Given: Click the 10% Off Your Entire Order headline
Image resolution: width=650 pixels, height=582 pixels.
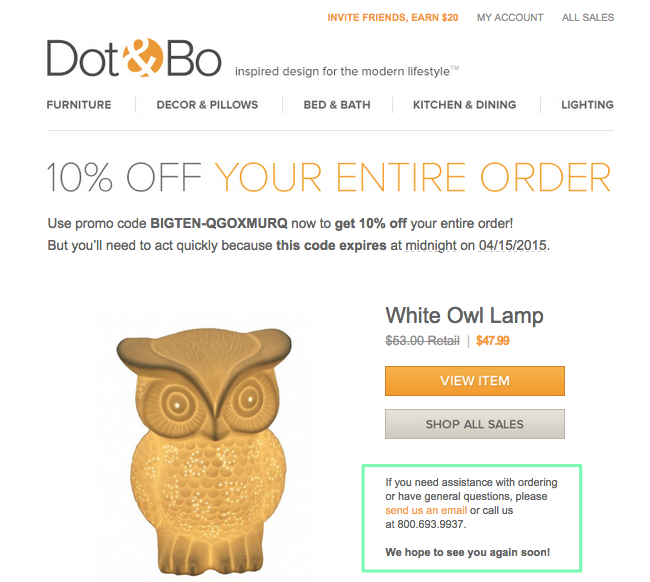Looking at the screenshot, I should [329, 177].
